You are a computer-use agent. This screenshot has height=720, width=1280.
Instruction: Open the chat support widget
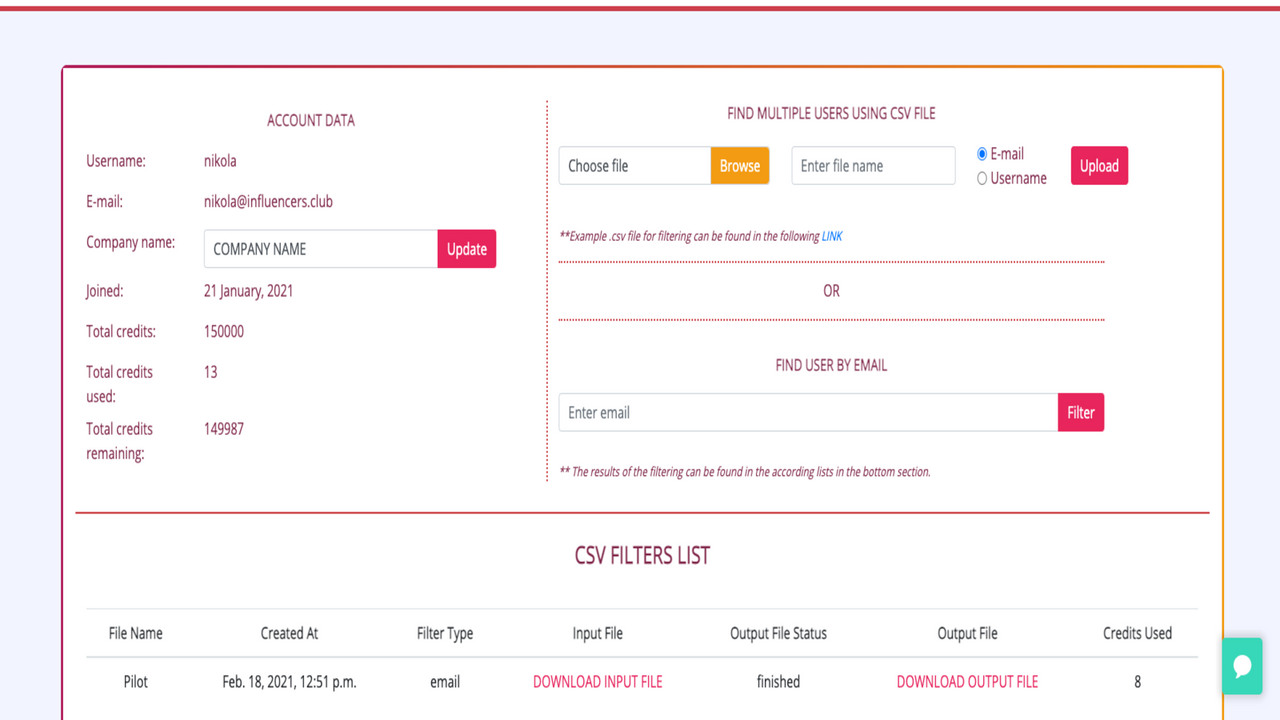1242,666
